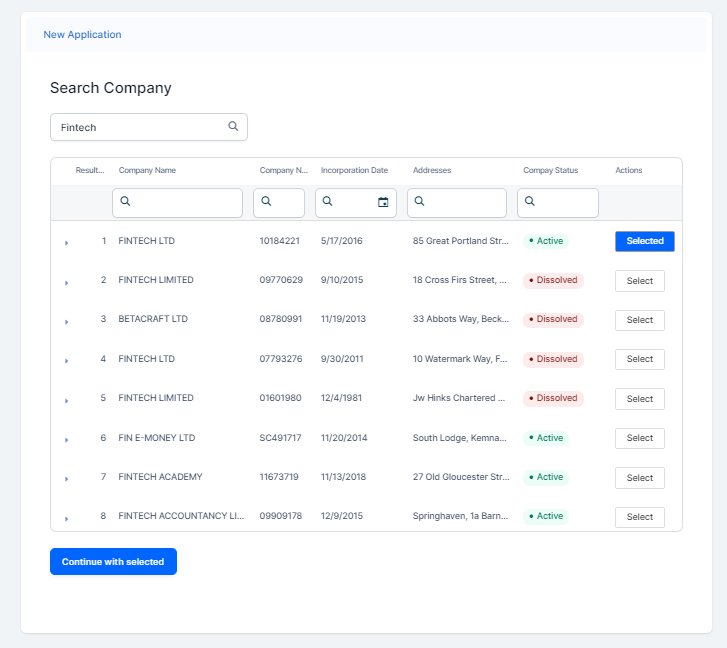
Task: Focus the Addresses column filter field
Action: tap(465, 202)
